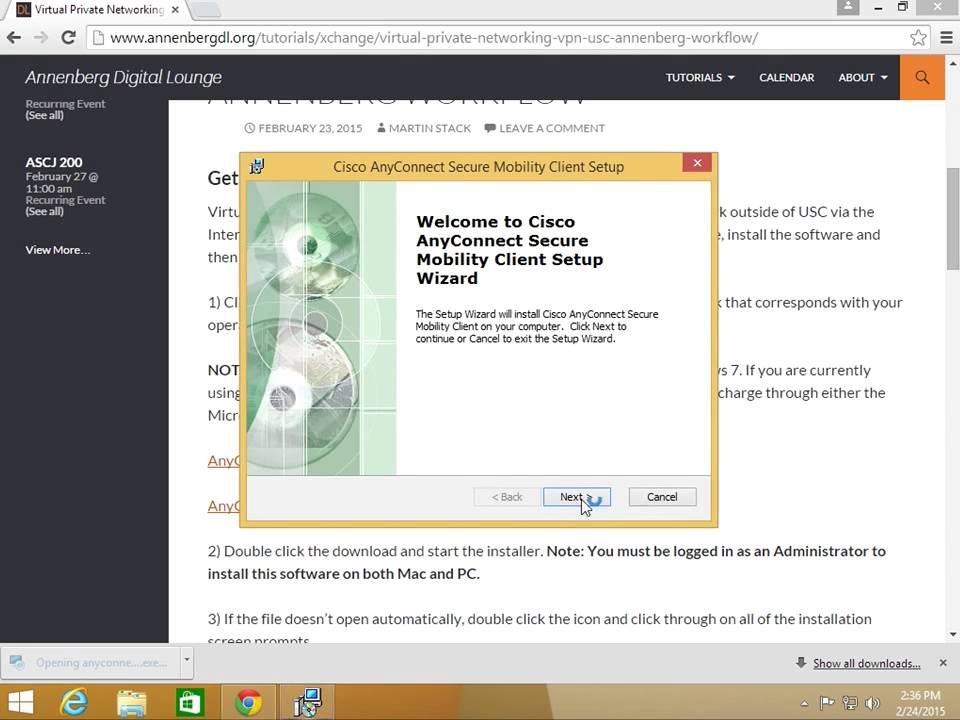The height and width of the screenshot is (720, 960).
Task: Go to Annenberg Digital Lounge home
Action: 123,77
